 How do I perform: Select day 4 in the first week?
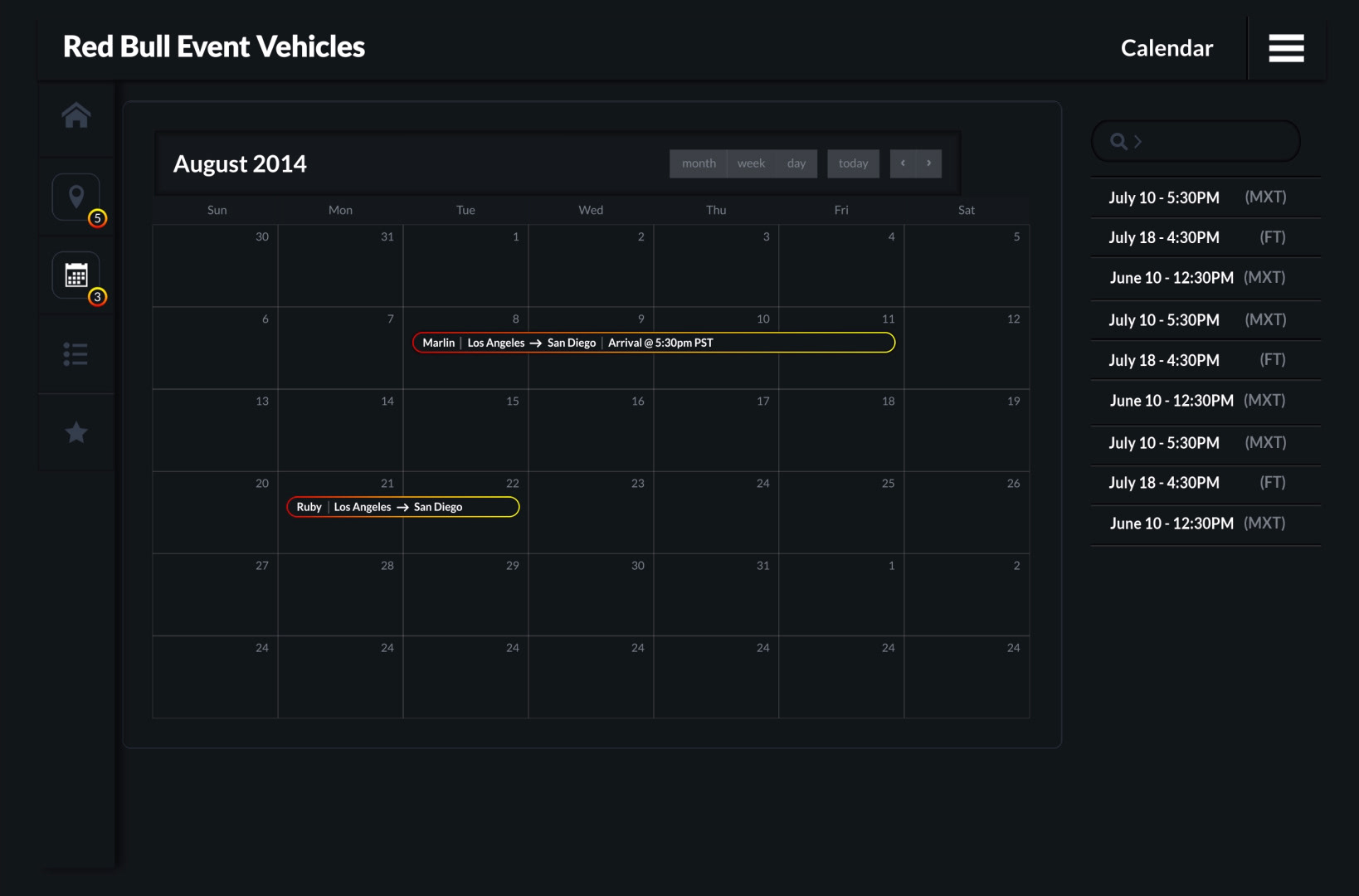[x=841, y=266]
